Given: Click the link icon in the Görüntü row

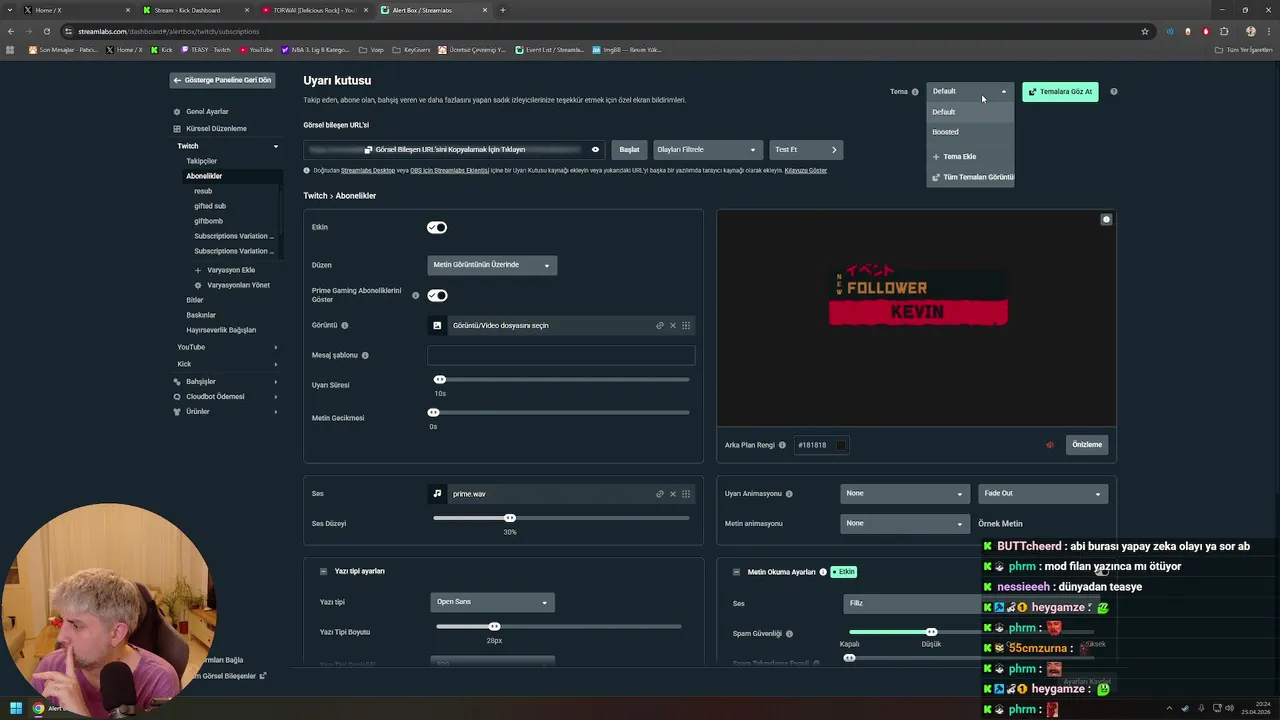Looking at the screenshot, I should (x=660, y=325).
